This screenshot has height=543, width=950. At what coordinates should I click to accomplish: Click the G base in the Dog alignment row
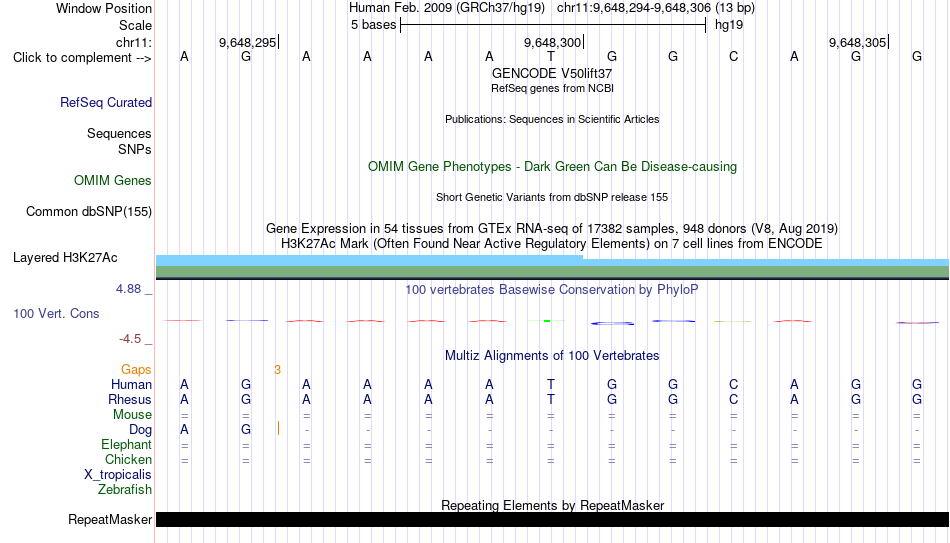(x=246, y=430)
